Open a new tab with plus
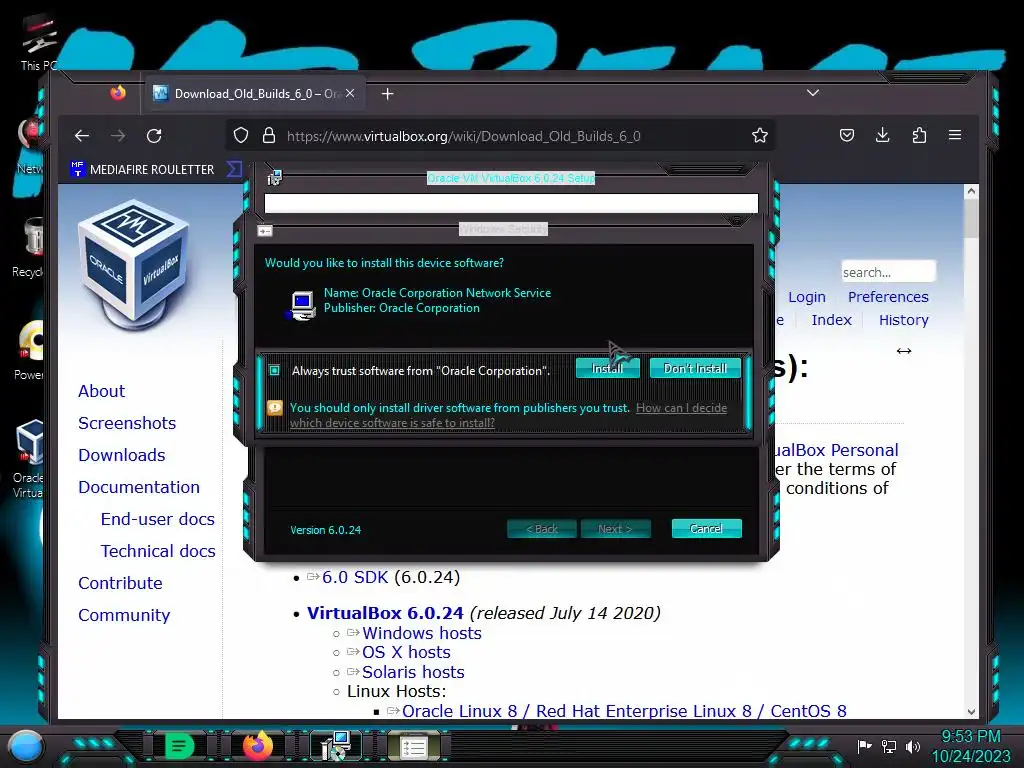This screenshot has width=1024, height=768. [x=387, y=94]
